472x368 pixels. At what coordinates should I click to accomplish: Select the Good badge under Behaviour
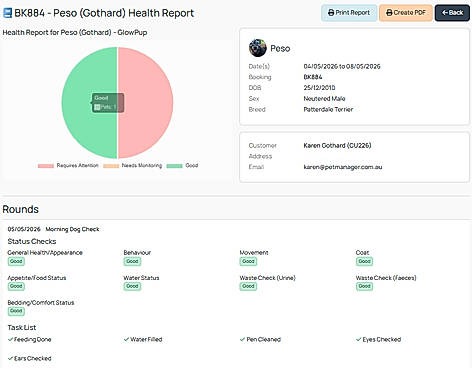point(132,261)
